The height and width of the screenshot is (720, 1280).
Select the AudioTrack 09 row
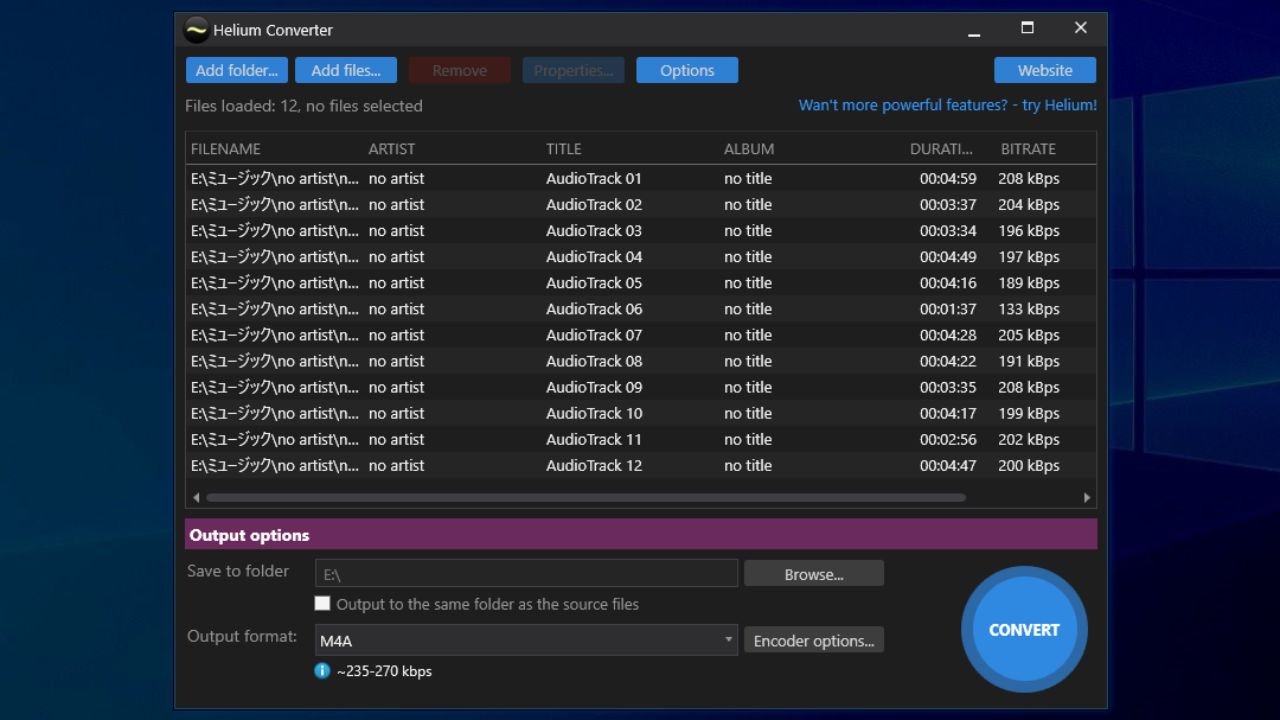(640, 386)
